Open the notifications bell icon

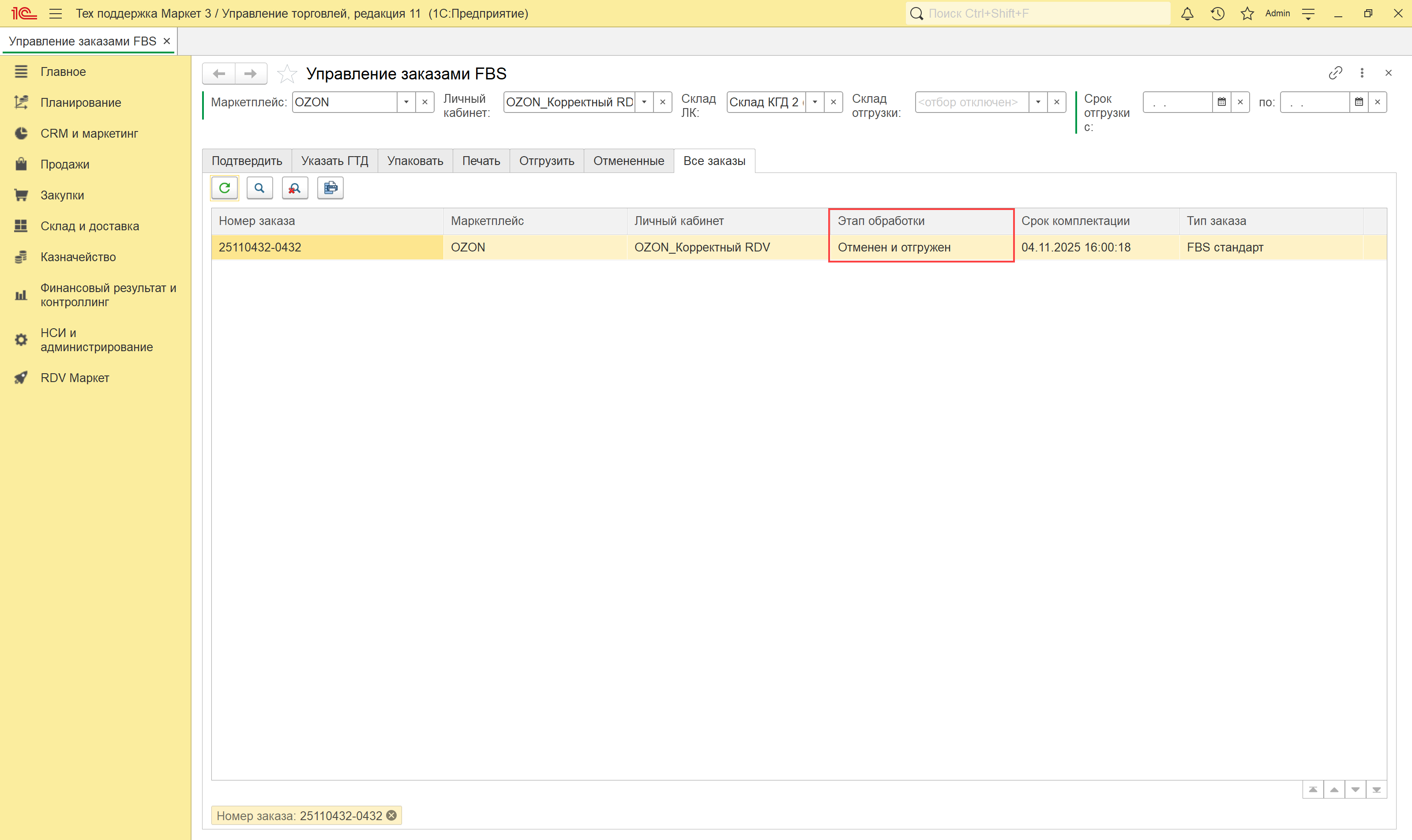click(1187, 14)
